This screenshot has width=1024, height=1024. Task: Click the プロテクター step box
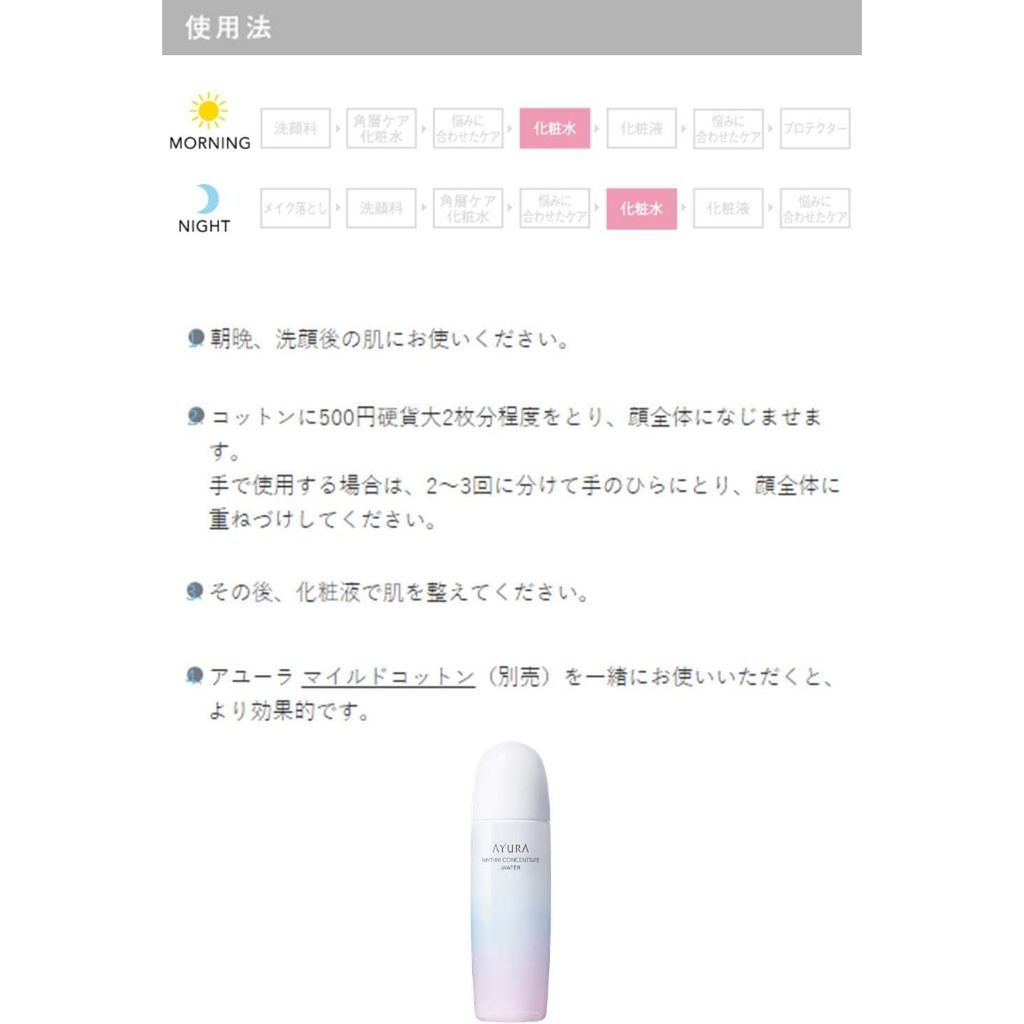815,128
